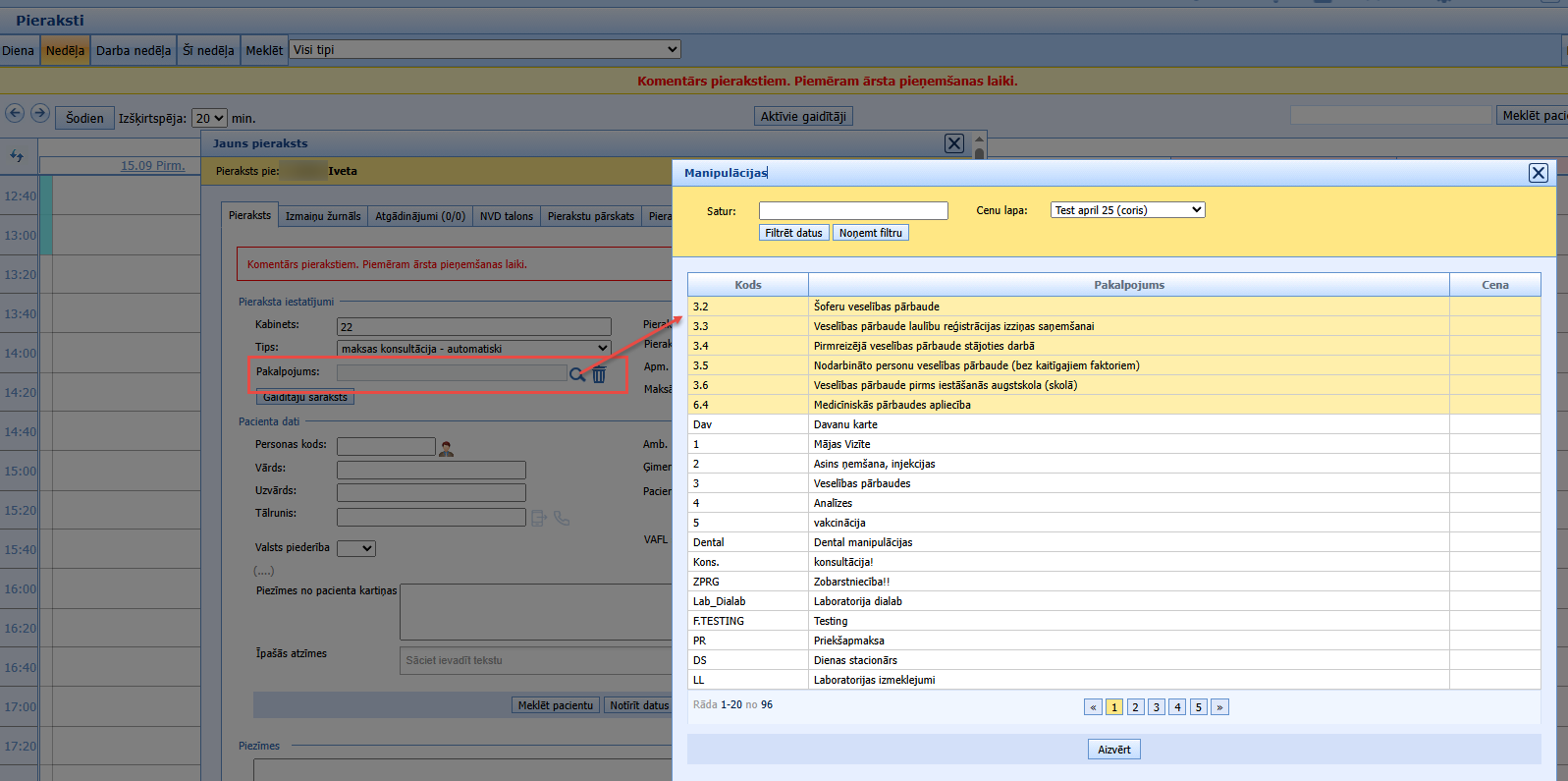
Task: Click the Satur filter input field
Action: pos(853,210)
